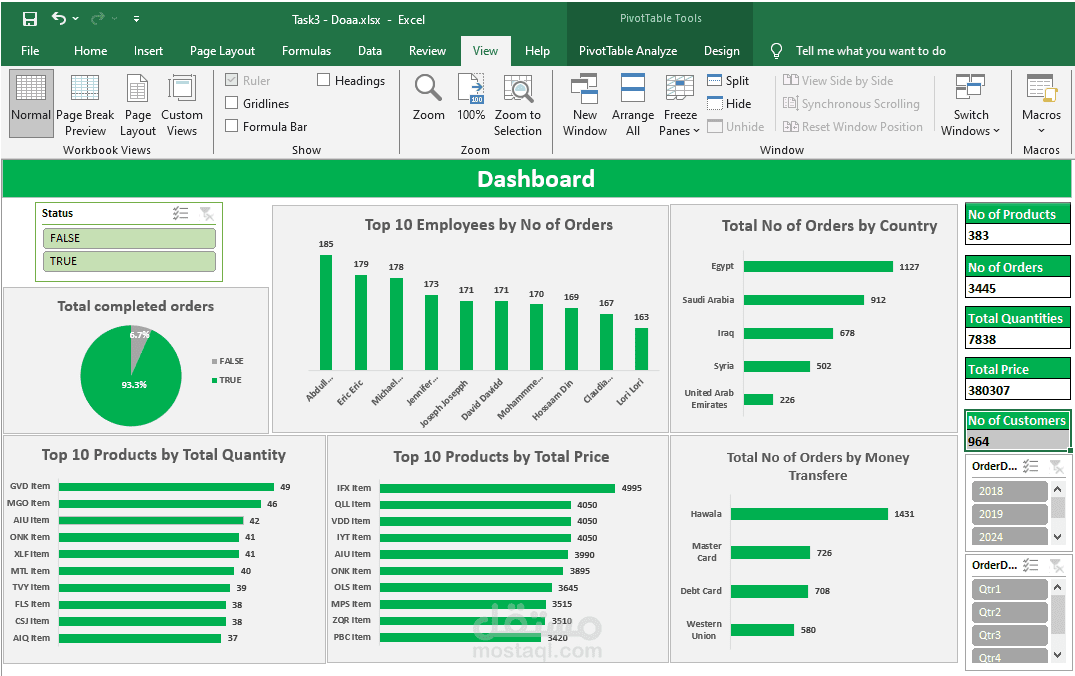Open a New Window of the workbook
Image resolution: width=1075 pixels, height=676 pixels.
(x=585, y=100)
